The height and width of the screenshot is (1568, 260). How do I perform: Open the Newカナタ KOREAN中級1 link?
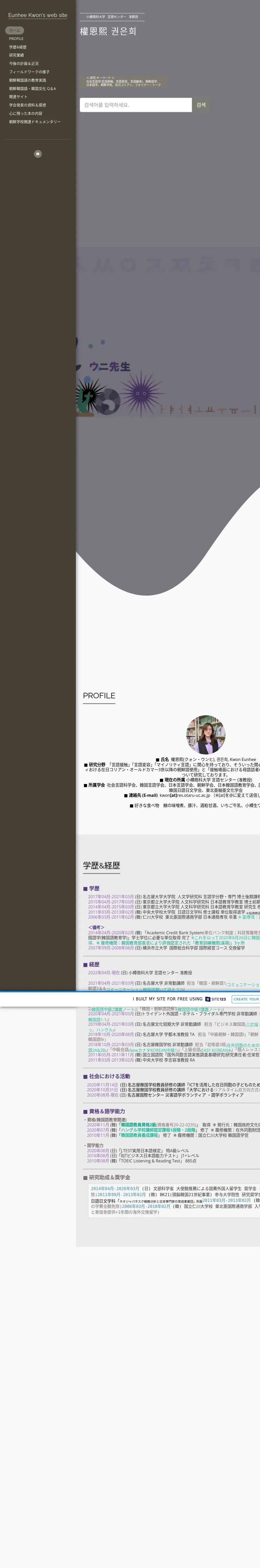(x=154, y=1050)
